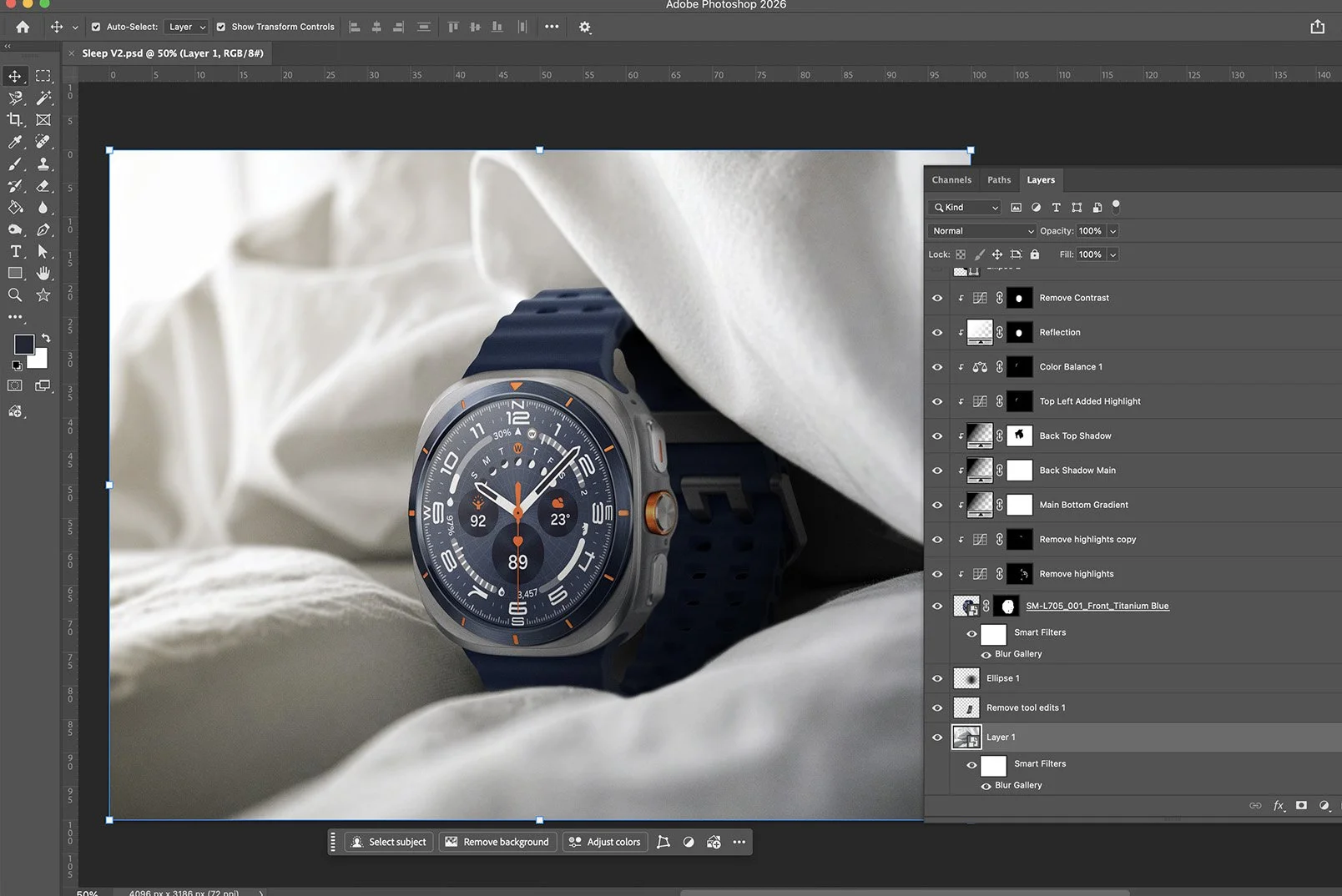Open the Opacity slider dropdown arrow

click(x=1113, y=231)
